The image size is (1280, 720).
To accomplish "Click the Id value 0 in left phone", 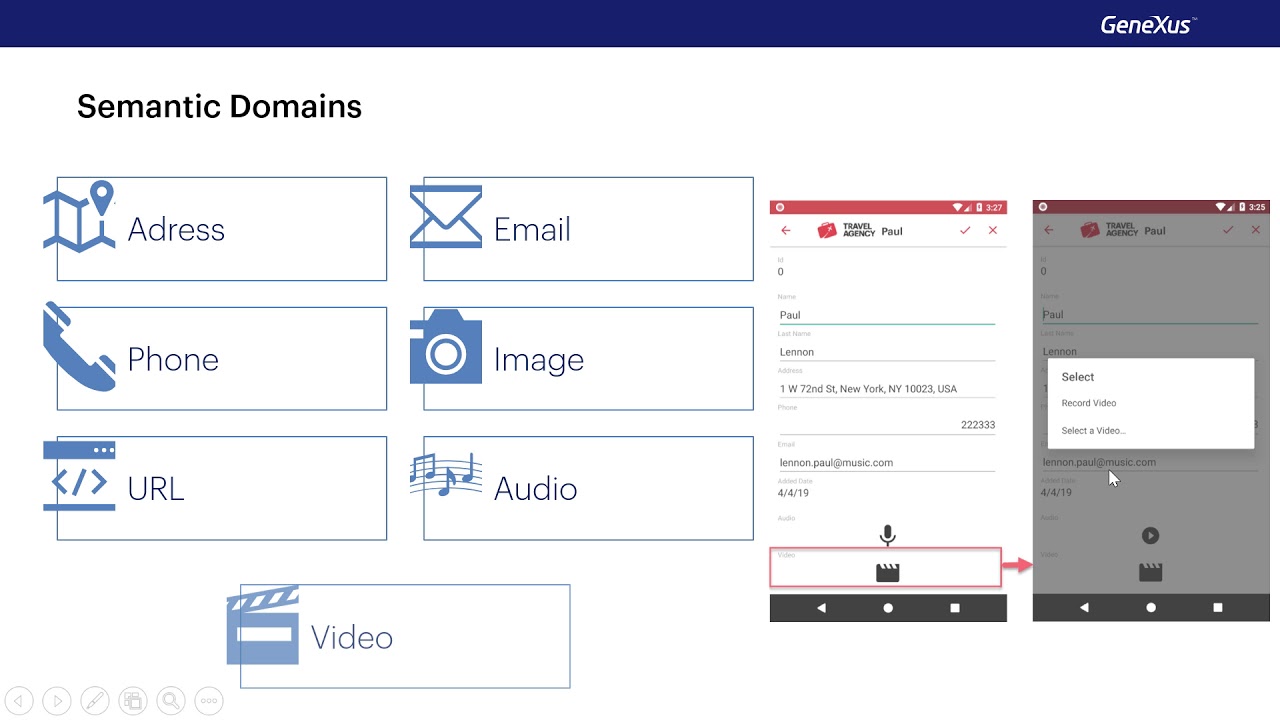I will (781, 272).
